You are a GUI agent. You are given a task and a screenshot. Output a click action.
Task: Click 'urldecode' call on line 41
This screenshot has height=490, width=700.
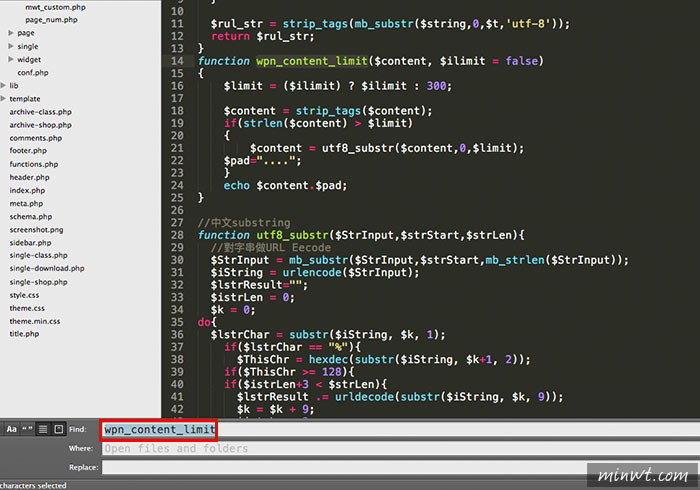coord(364,397)
